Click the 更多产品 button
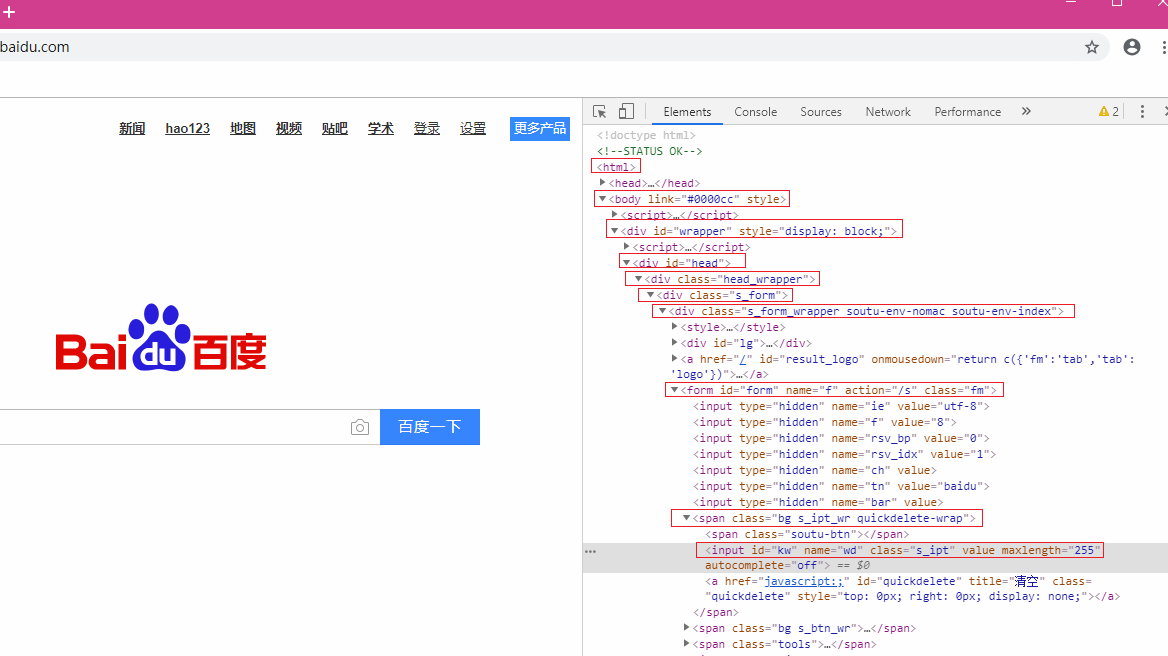This screenshot has width=1168, height=656. point(540,128)
